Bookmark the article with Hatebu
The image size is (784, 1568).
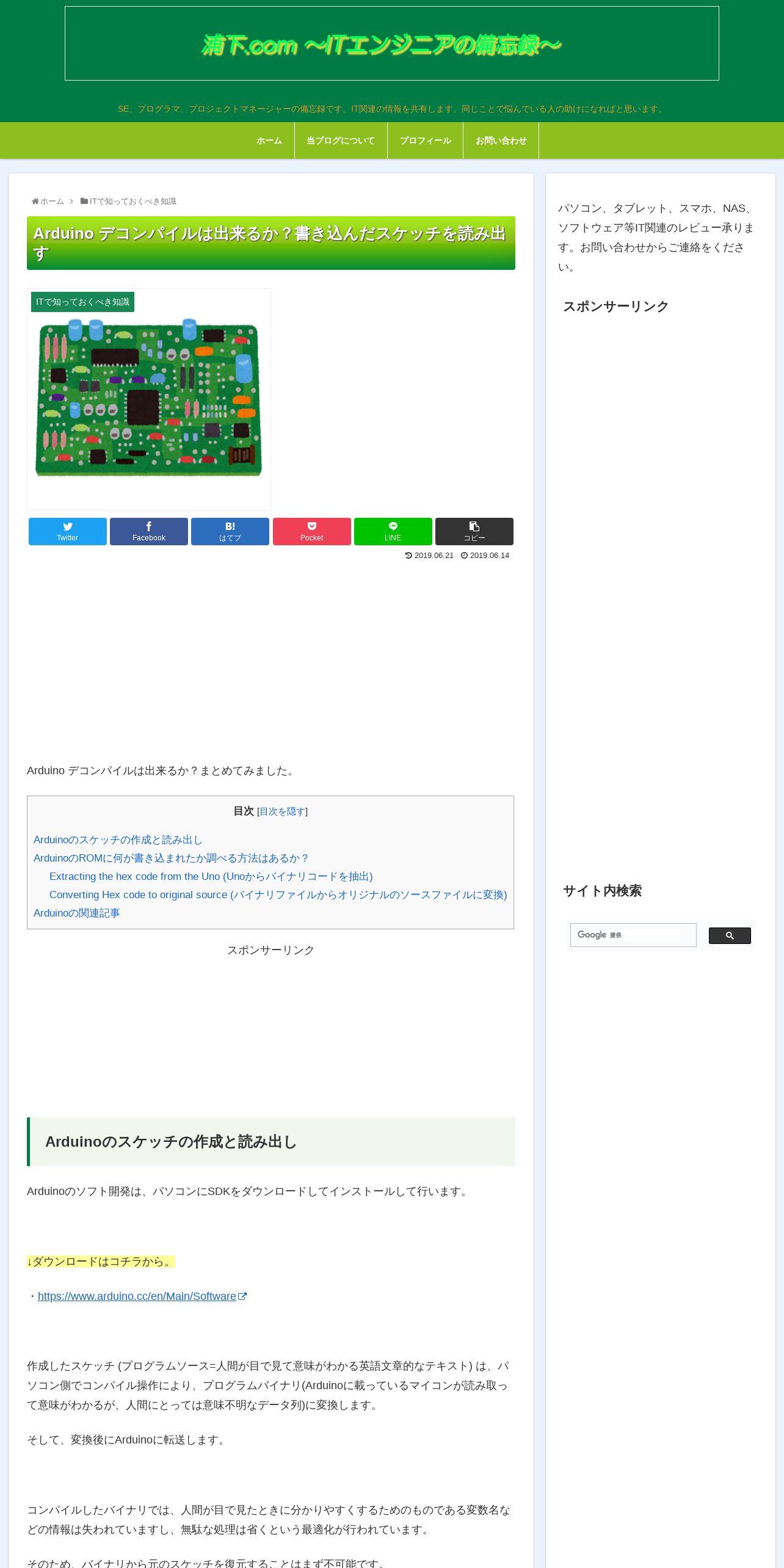(230, 531)
